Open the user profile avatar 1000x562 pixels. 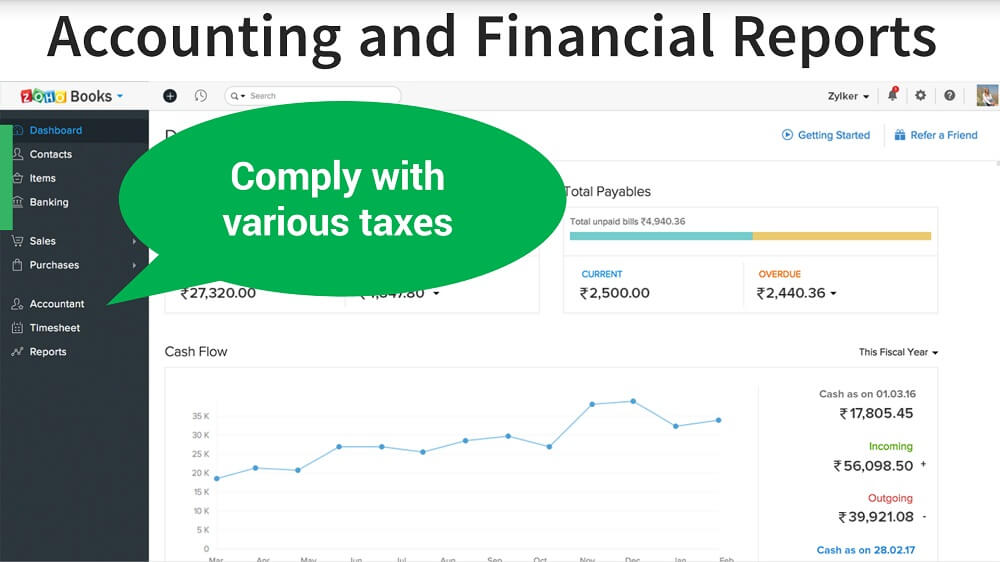coord(987,96)
